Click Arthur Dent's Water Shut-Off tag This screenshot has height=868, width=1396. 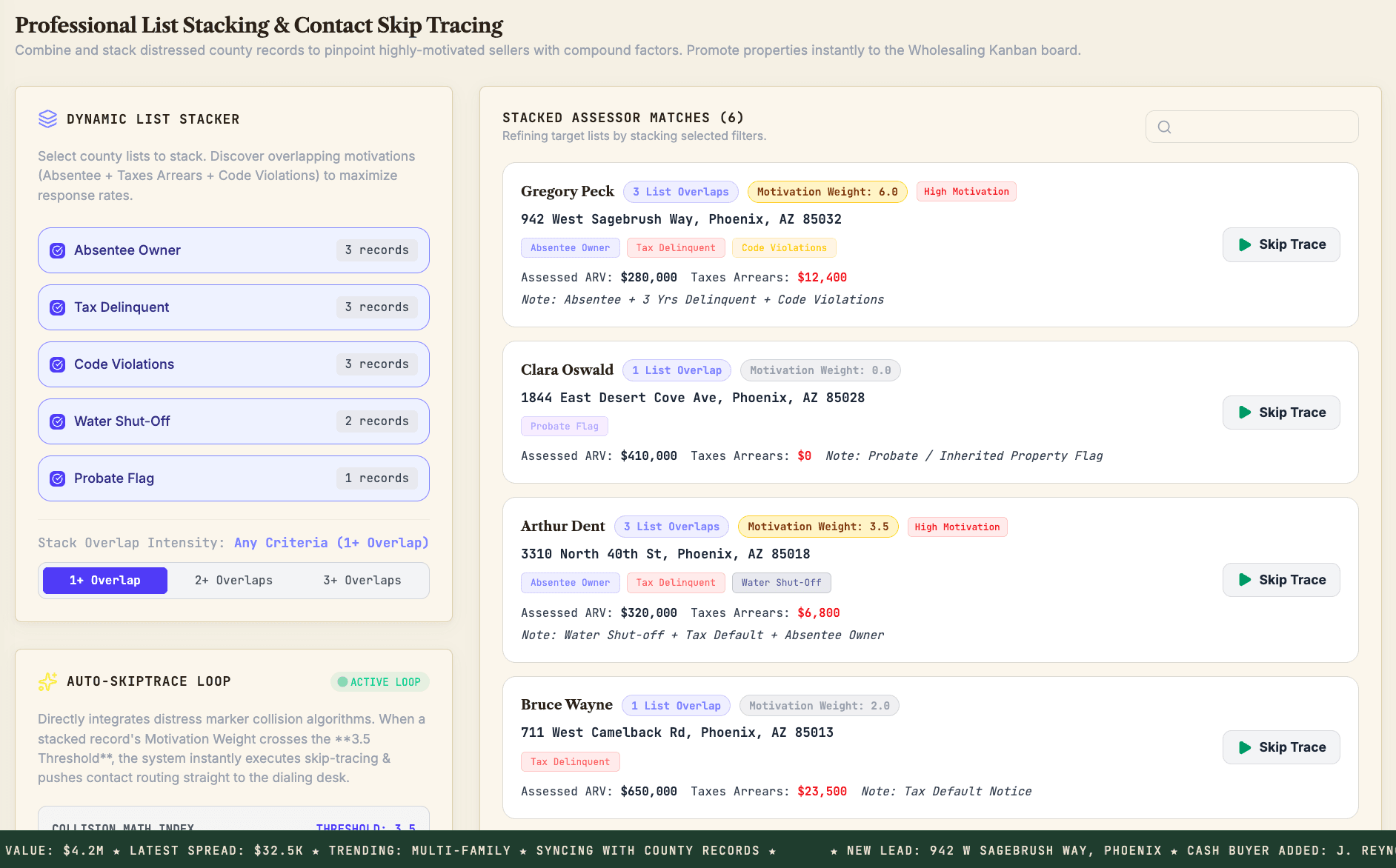[x=781, y=583]
